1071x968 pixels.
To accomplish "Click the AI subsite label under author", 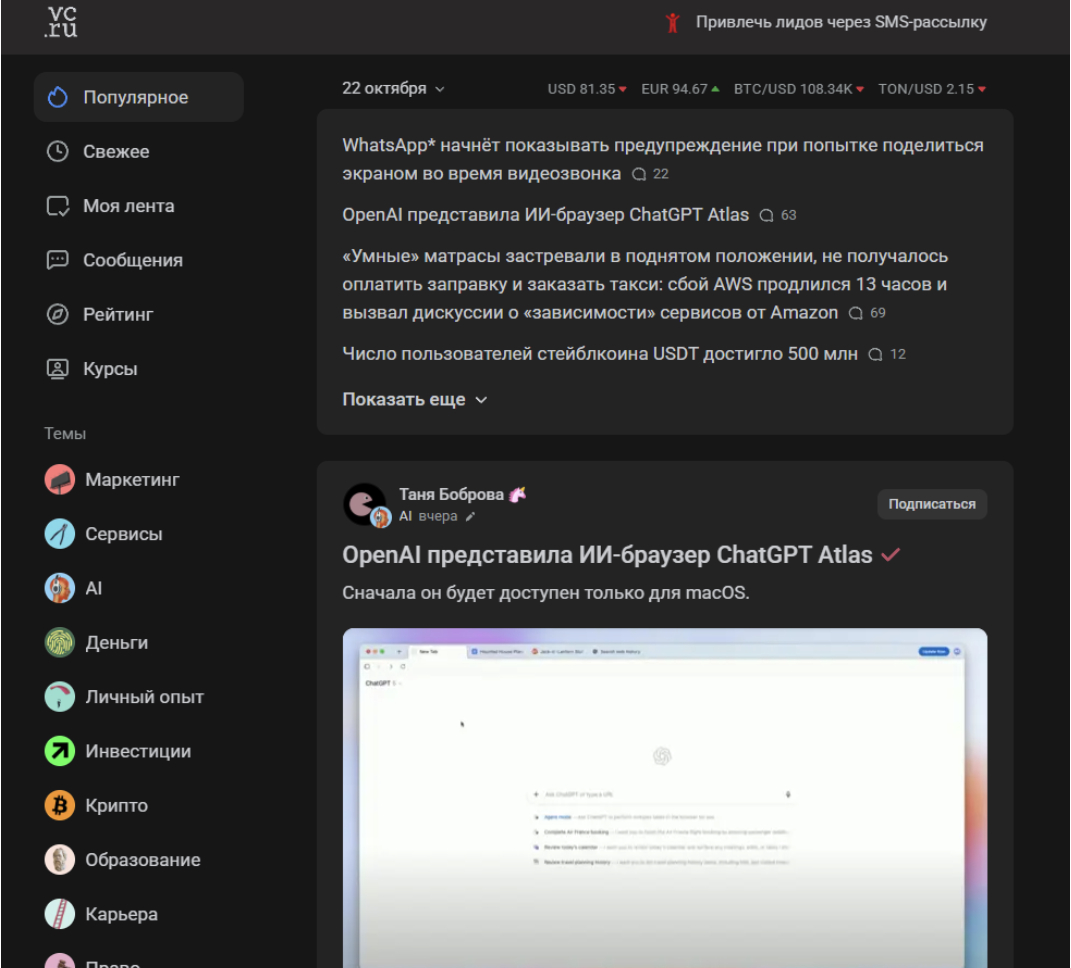I will pos(405,516).
